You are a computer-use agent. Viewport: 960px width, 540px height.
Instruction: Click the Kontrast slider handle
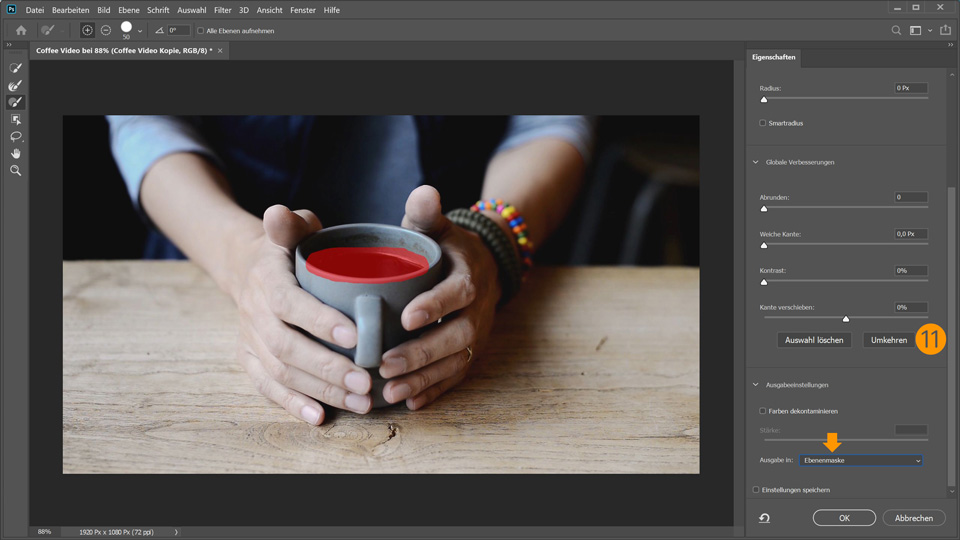(x=763, y=282)
